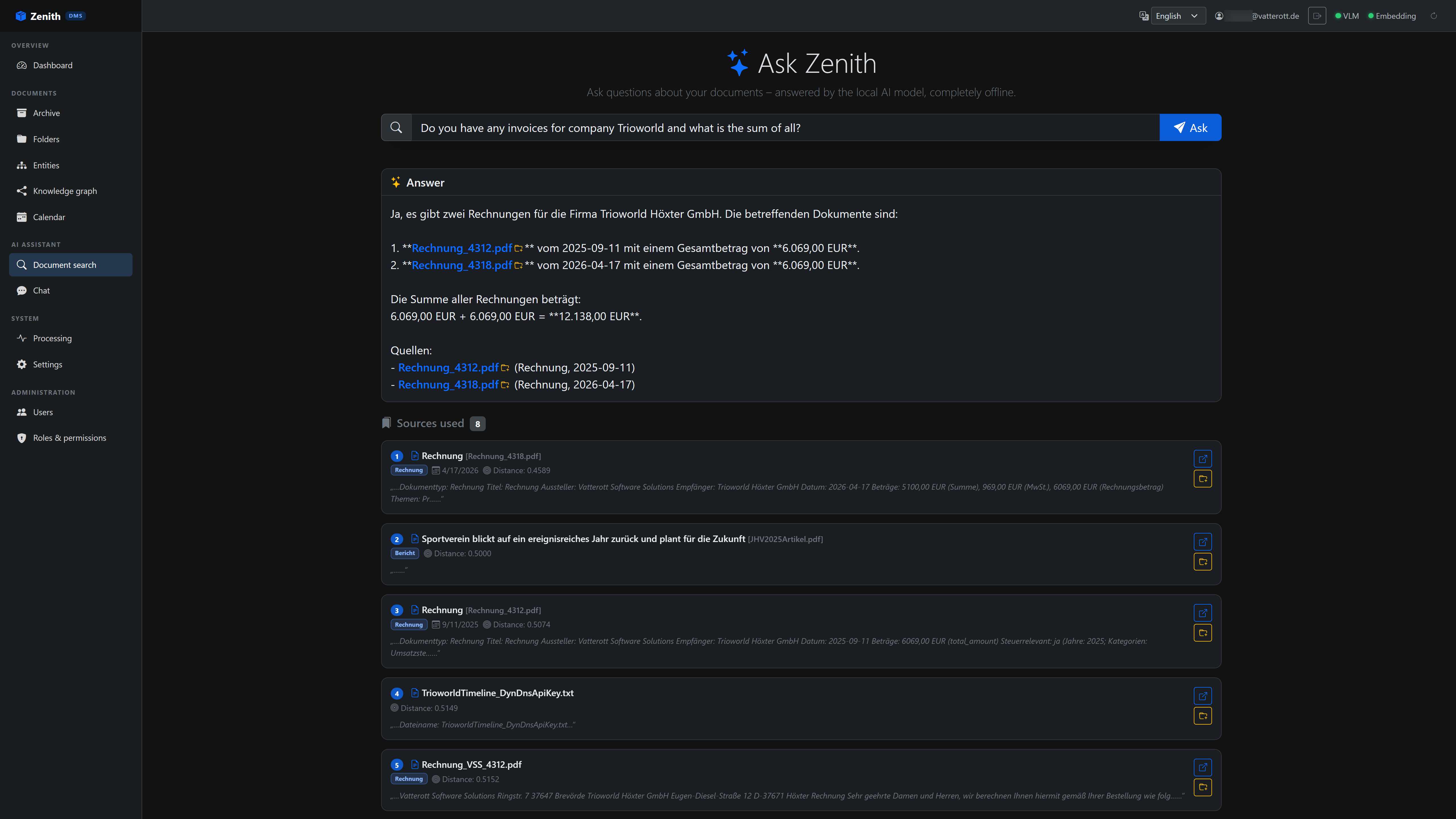Click Rechnung_VSS_4312.pdf source title
This screenshot has height=819, width=1456.
point(471,764)
